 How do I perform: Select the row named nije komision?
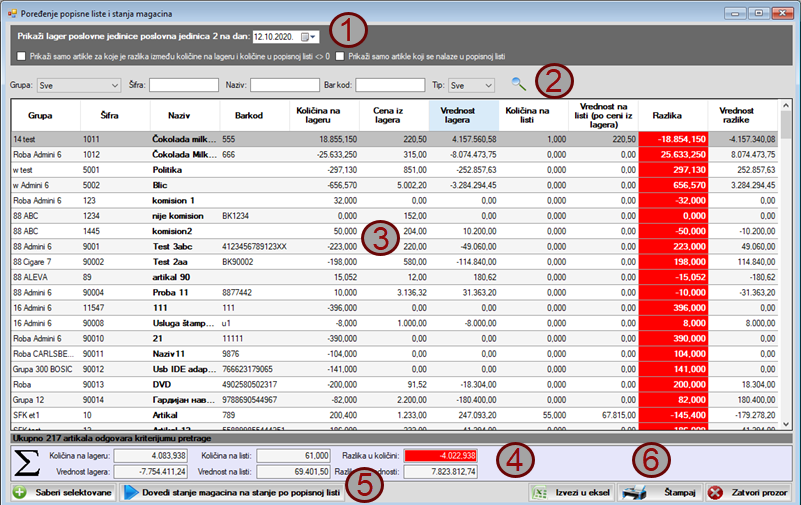[x=394, y=216]
